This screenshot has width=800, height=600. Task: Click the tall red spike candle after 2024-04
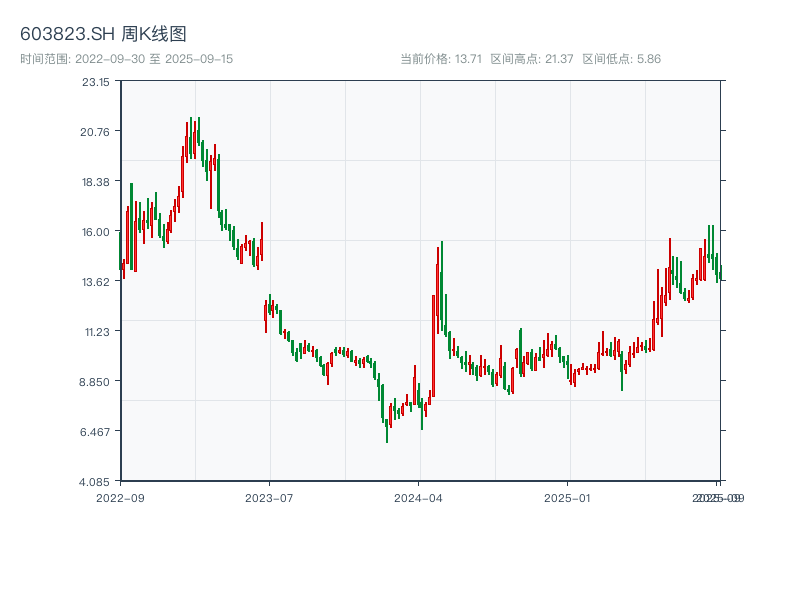click(434, 345)
